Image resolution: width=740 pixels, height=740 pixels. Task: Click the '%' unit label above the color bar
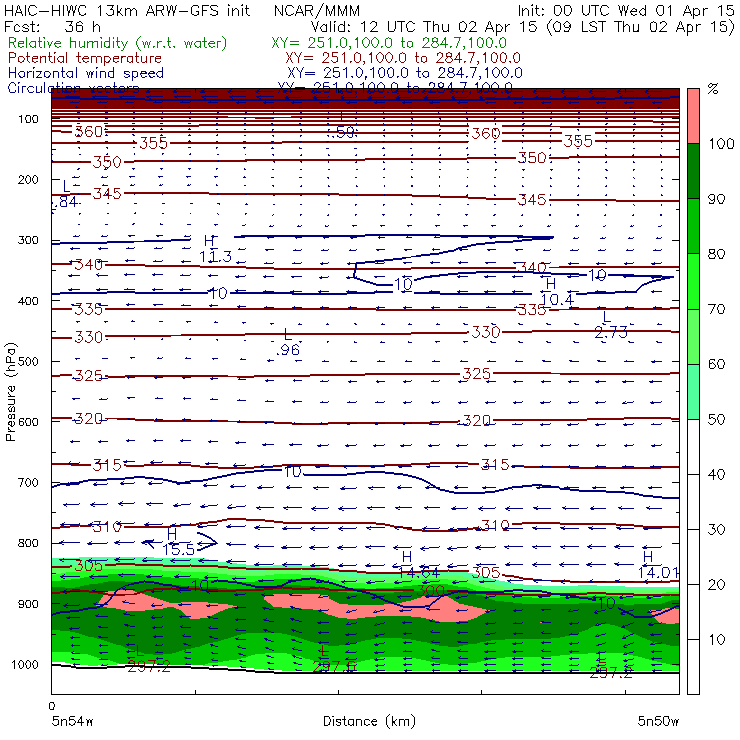coord(713,89)
